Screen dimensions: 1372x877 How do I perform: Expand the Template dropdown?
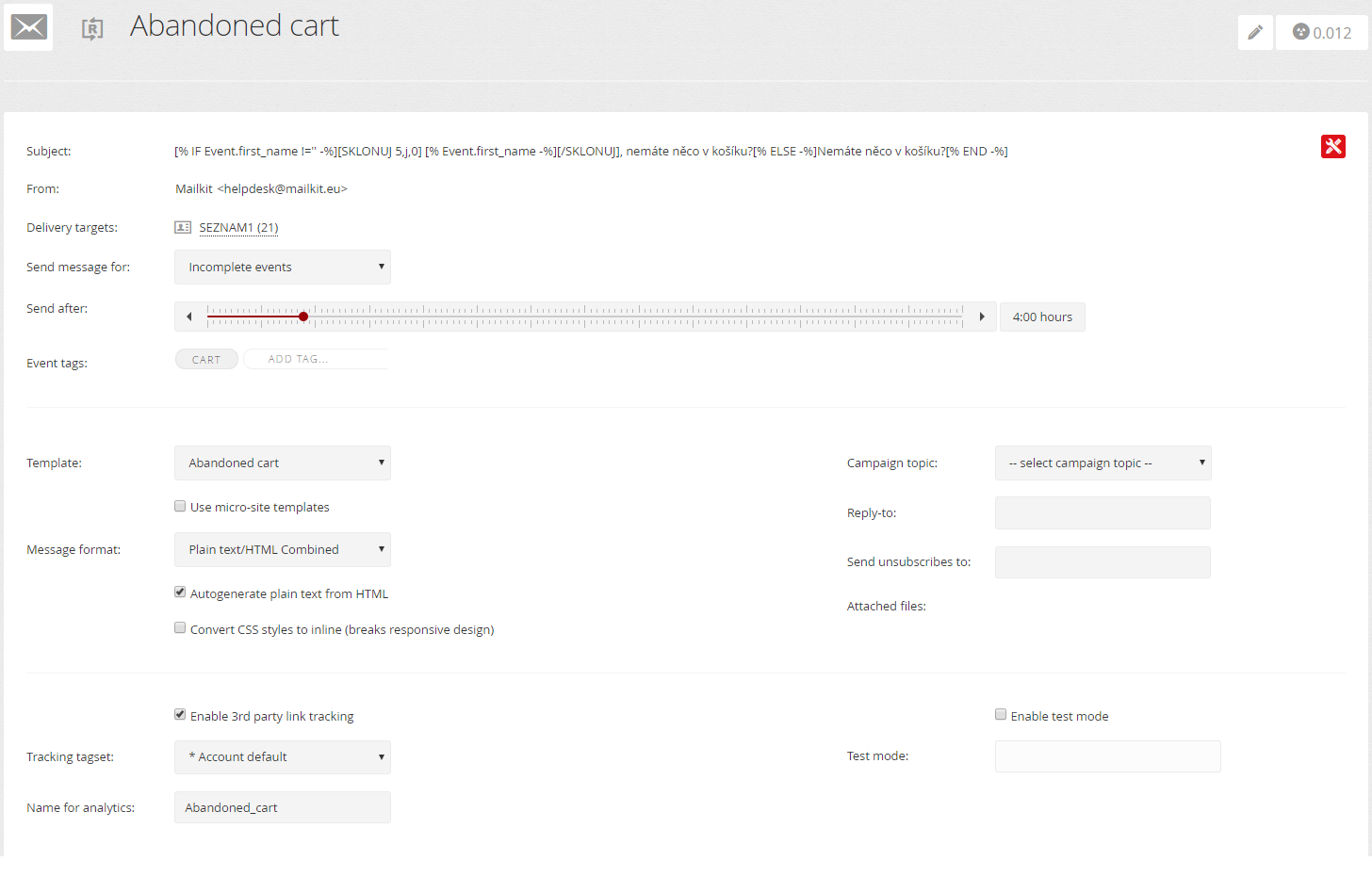[x=283, y=463]
